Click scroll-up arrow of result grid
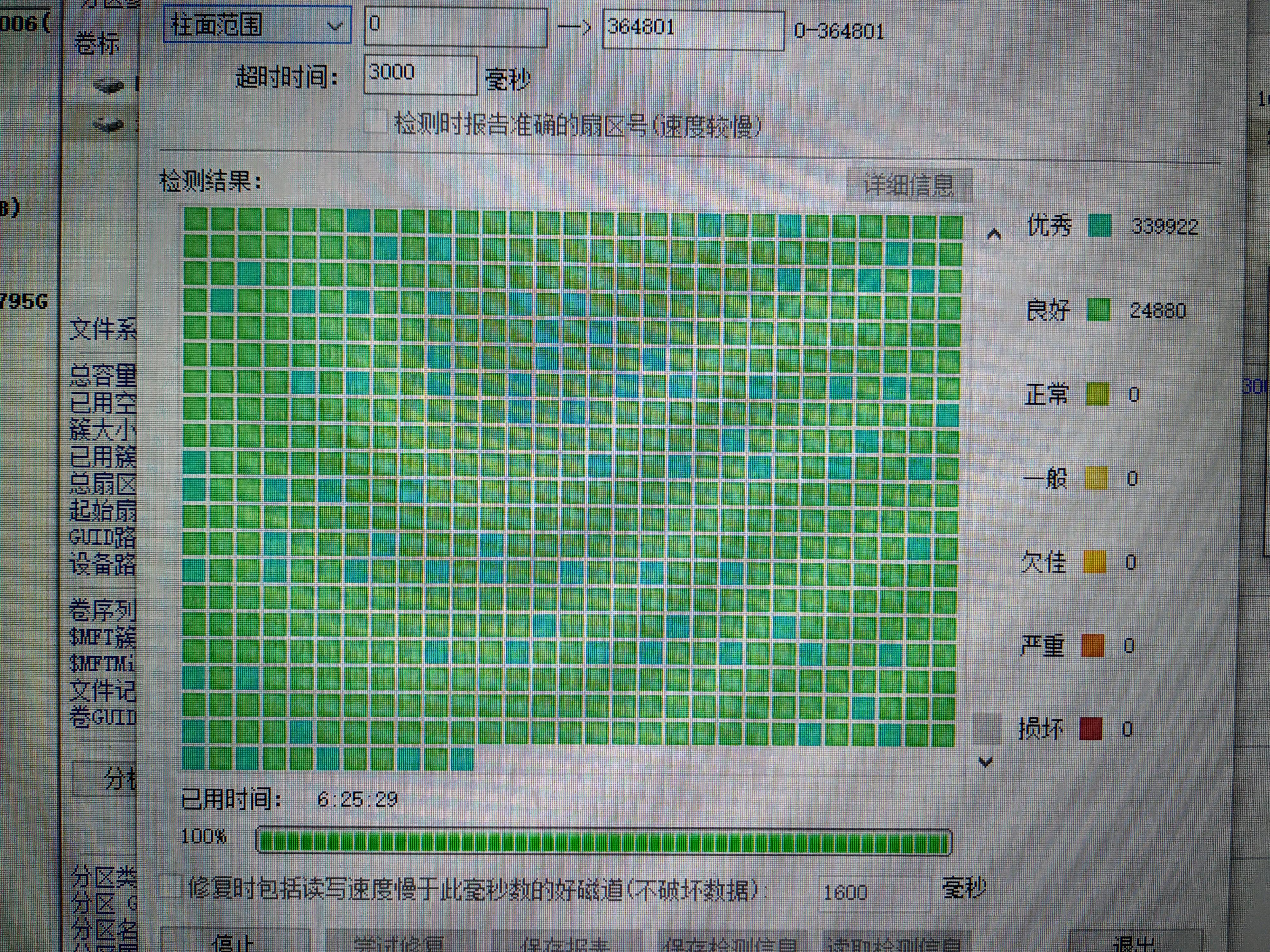Viewport: 1270px width, 952px height. point(994,234)
